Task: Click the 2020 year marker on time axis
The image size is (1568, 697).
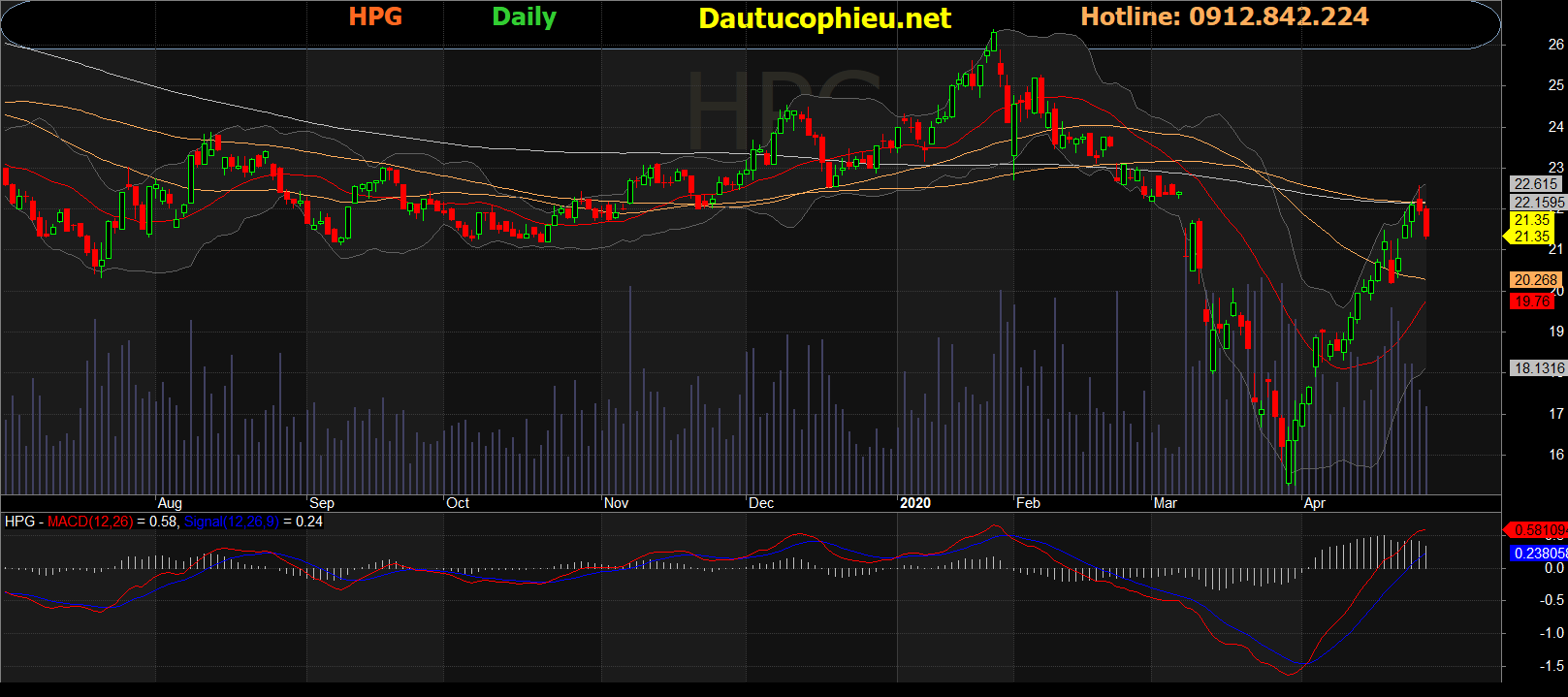Action: point(914,503)
